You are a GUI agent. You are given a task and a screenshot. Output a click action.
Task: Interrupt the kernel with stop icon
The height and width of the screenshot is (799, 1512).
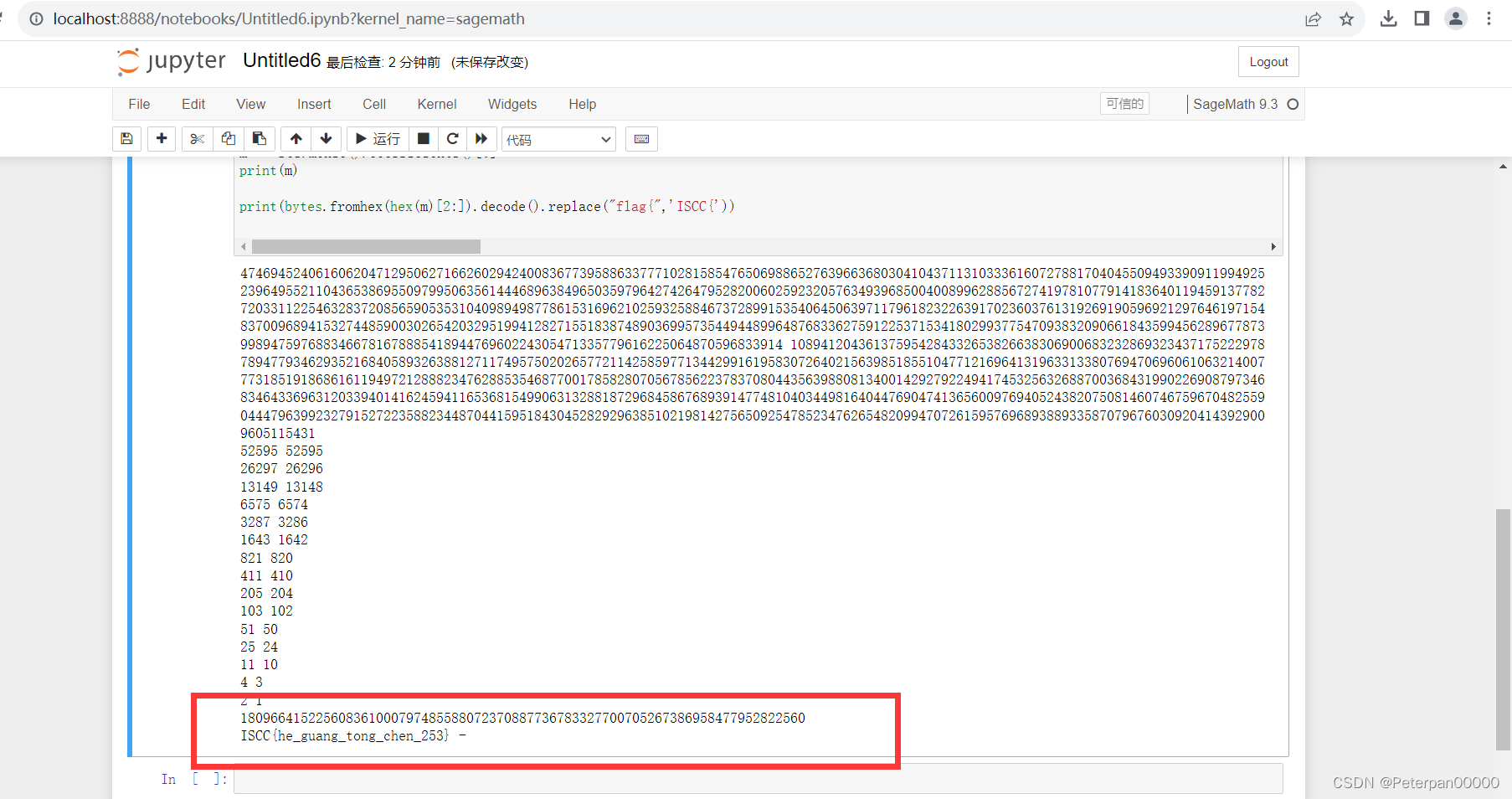tap(424, 139)
